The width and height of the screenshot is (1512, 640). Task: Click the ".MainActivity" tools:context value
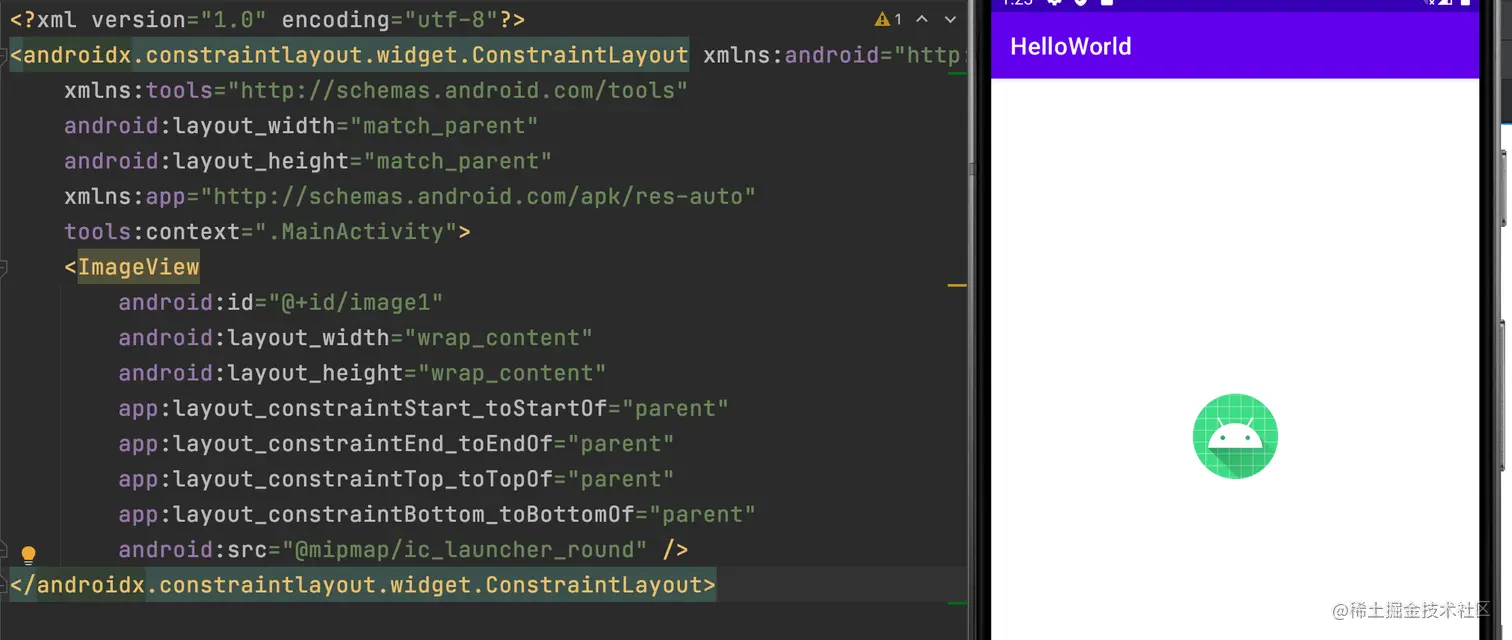click(356, 232)
